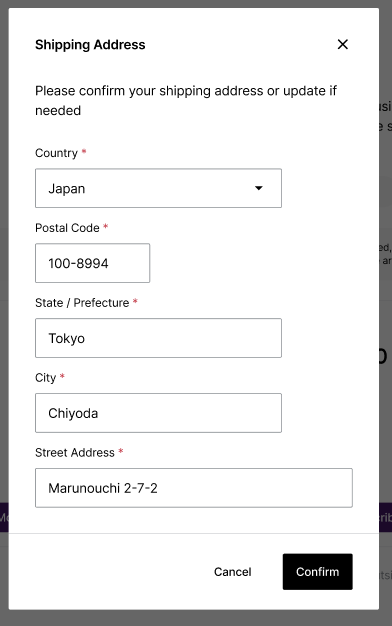Screen dimensions: 392x626
Task: Click the City field label
Action: pos(46,378)
